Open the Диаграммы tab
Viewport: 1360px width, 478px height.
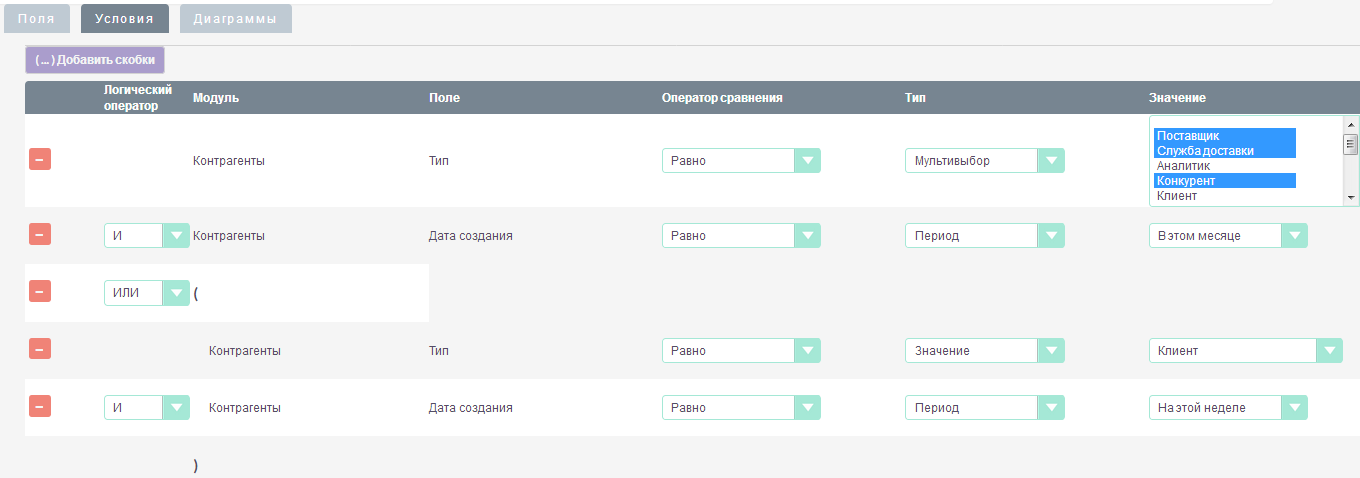click(236, 19)
